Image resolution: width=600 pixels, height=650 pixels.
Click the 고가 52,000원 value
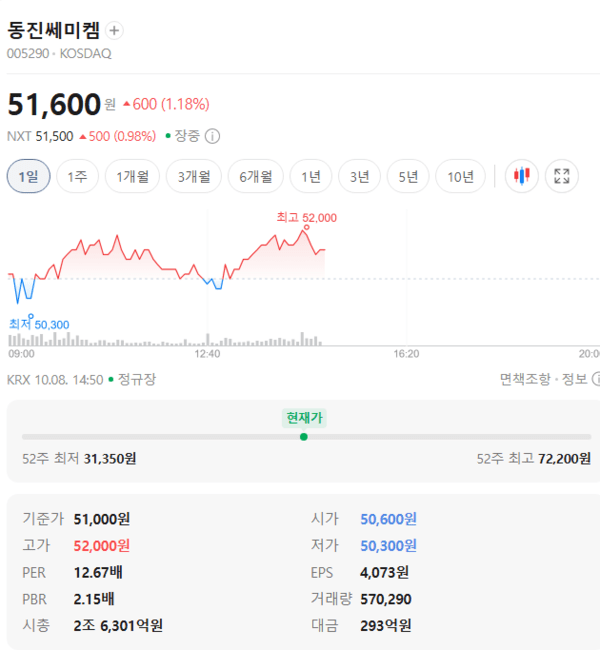[102, 546]
